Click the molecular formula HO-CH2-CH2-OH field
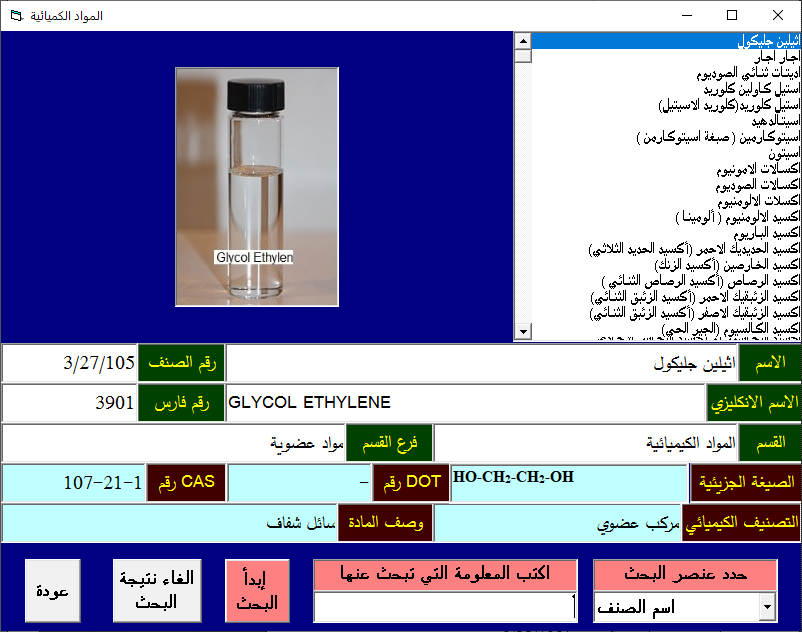The image size is (802, 632). coord(569,482)
